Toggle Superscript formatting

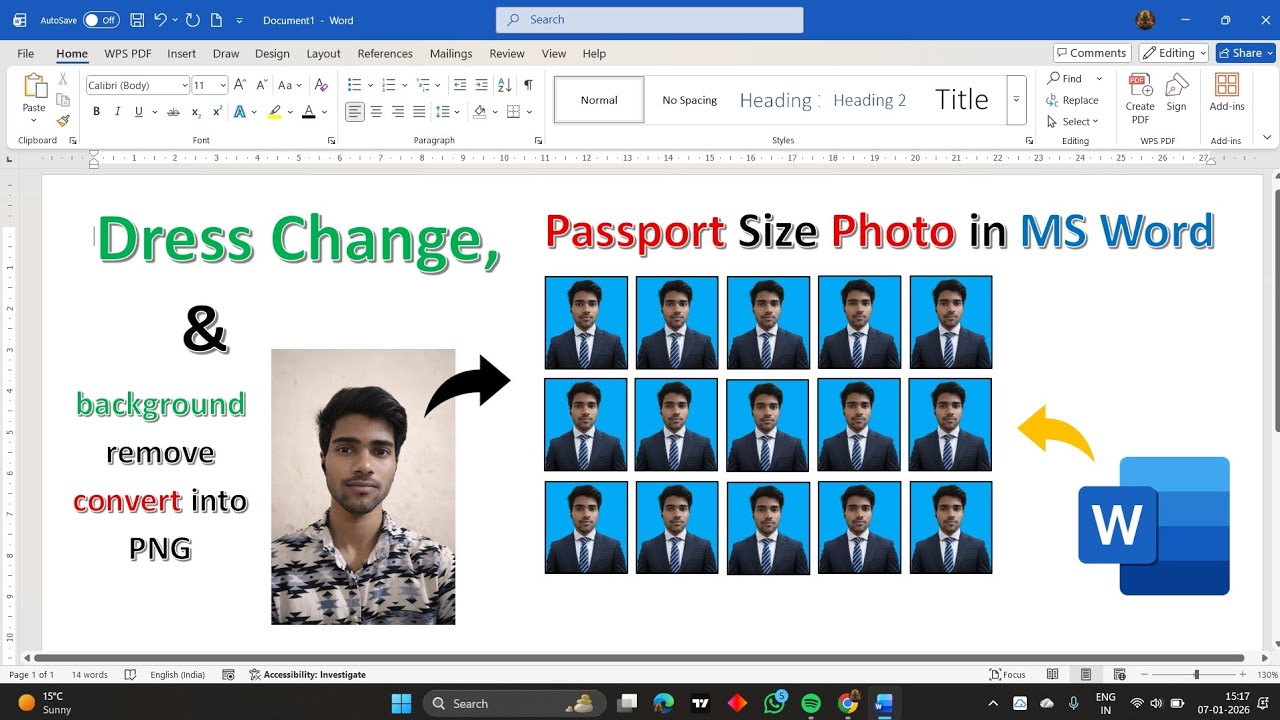(217, 112)
